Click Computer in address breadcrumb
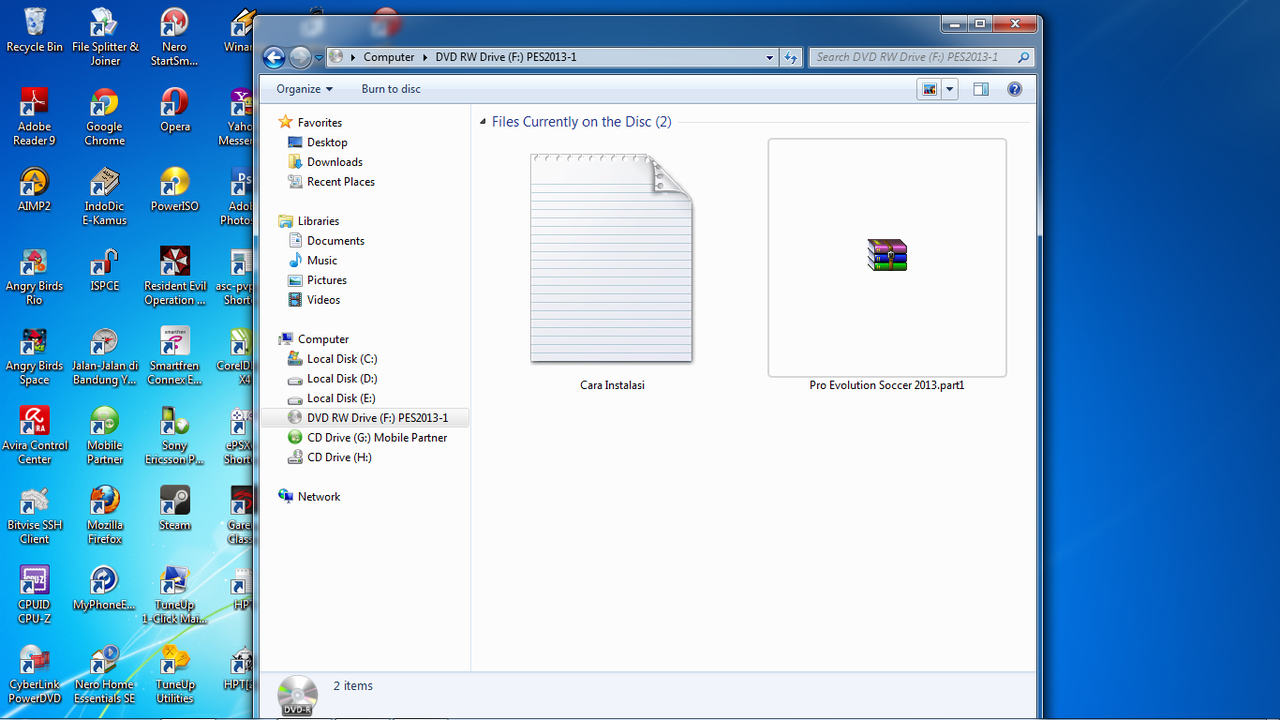The image size is (1280, 720). click(389, 57)
